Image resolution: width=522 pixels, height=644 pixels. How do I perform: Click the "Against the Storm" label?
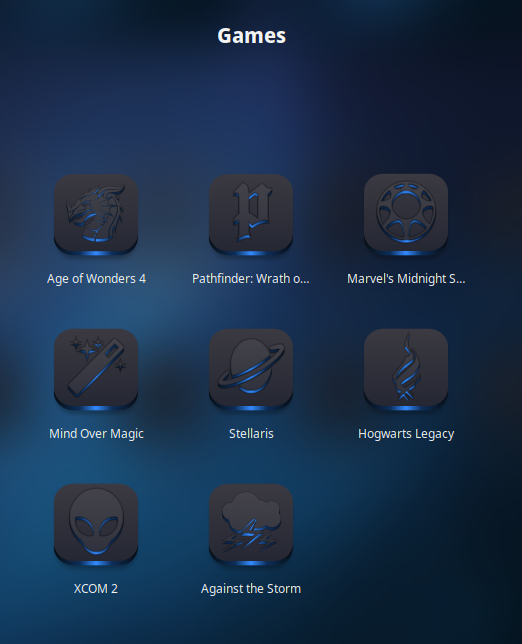pyautogui.click(x=251, y=589)
